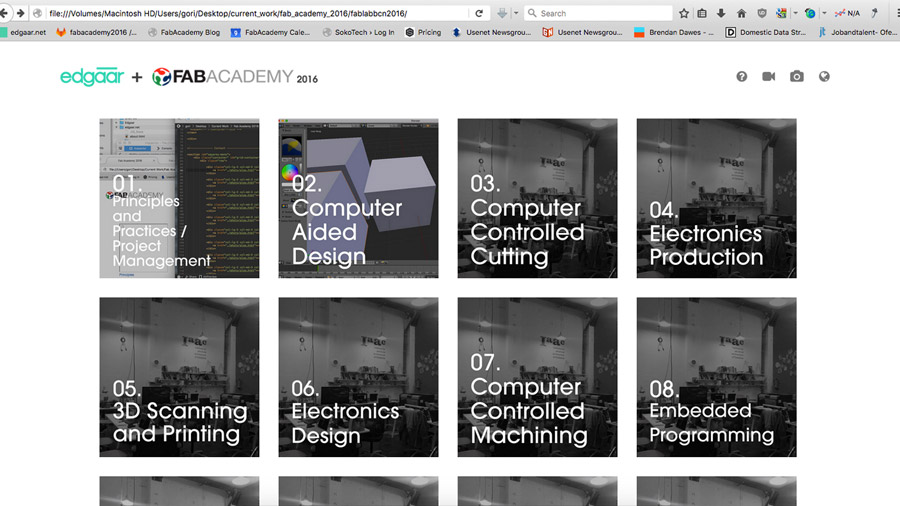Viewport: 900px width, 506px height.
Task: Bookmark this page with the star icon
Action: tap(684, 13)
